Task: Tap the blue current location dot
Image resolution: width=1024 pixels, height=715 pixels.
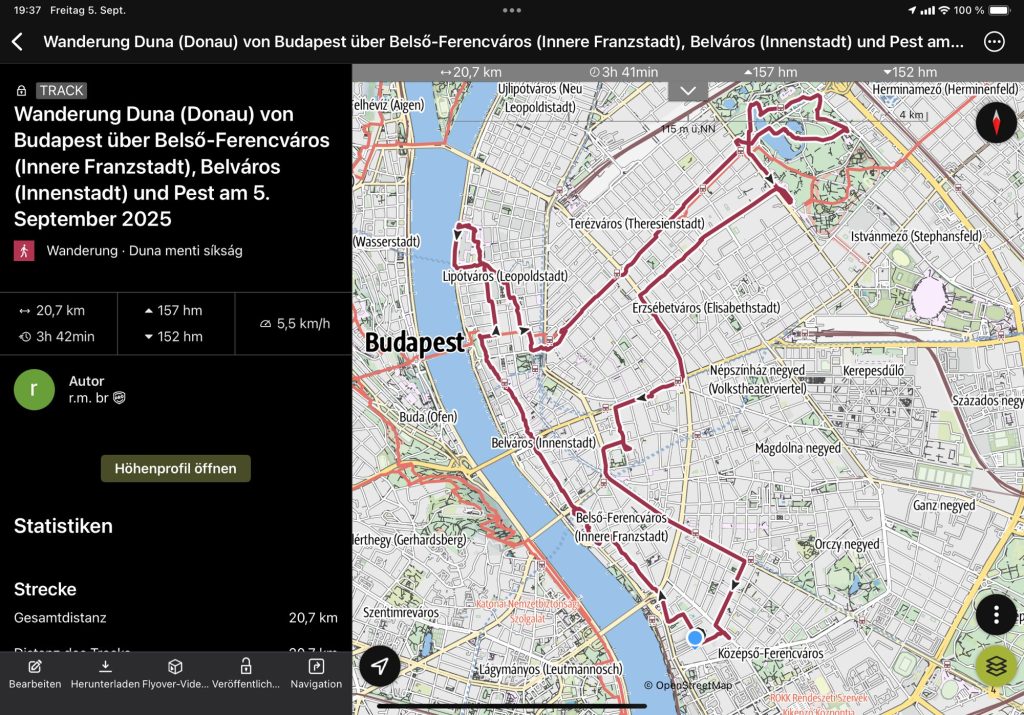Action: click(x=695, y=637)
